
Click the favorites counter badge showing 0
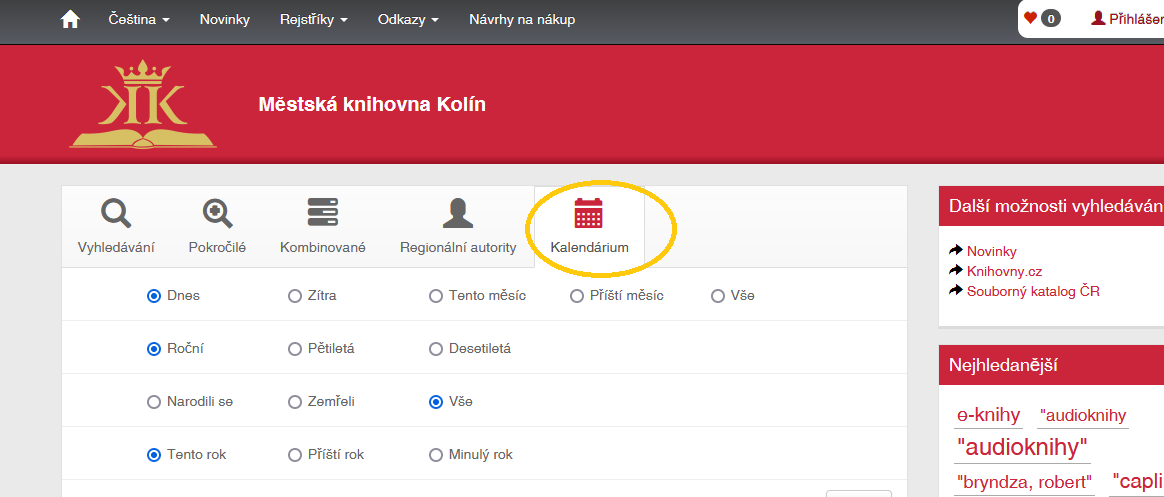click(x=1050, y=19)
